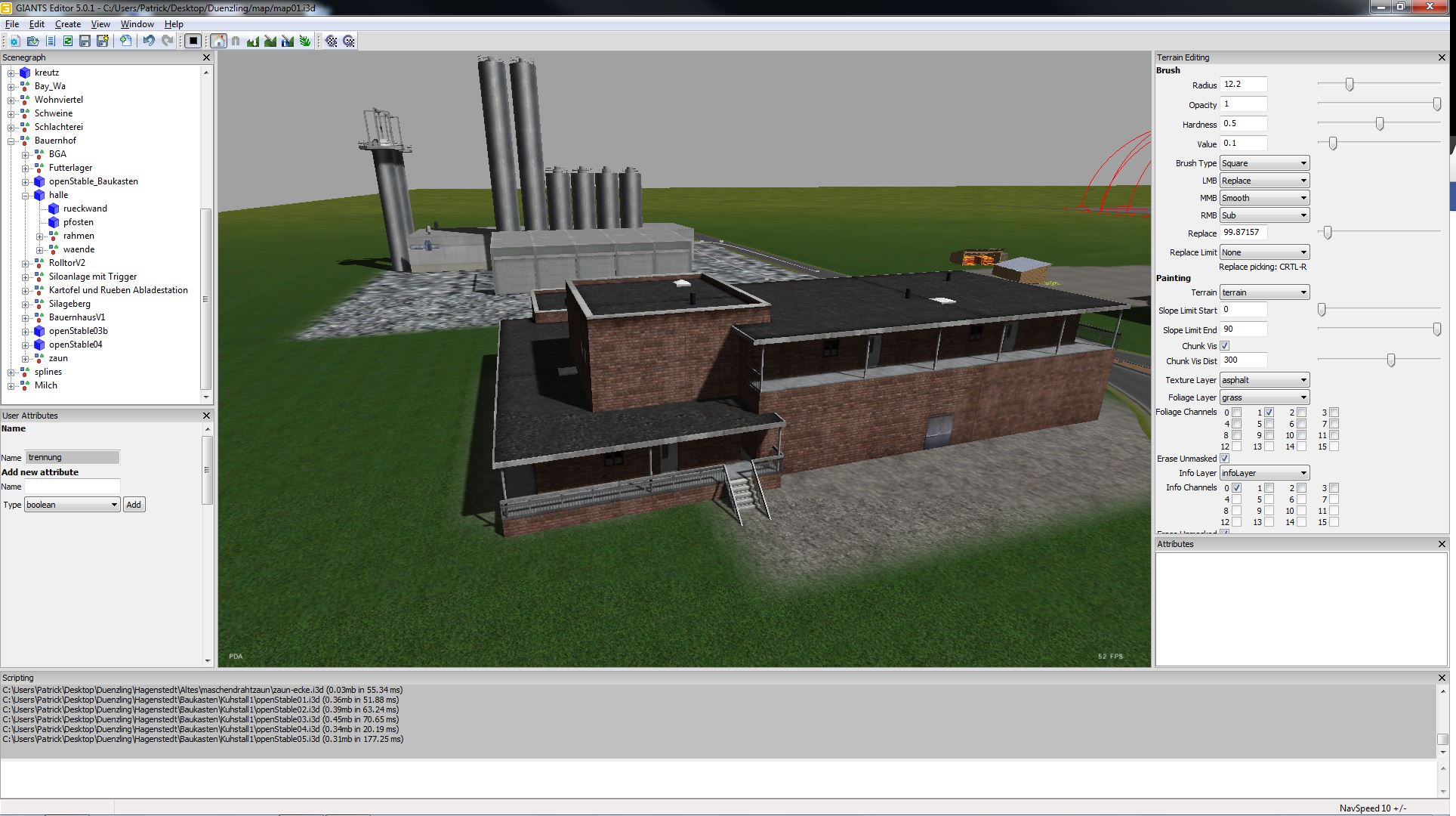
Task: Click the blue lined document toolbar icon
Action: [x=51, y=41]
